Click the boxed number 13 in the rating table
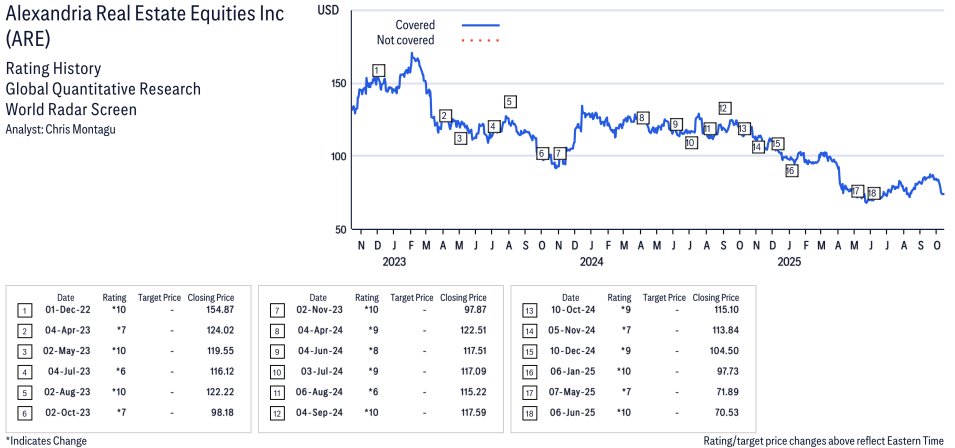Screen dimensions: 955x448 527,311
